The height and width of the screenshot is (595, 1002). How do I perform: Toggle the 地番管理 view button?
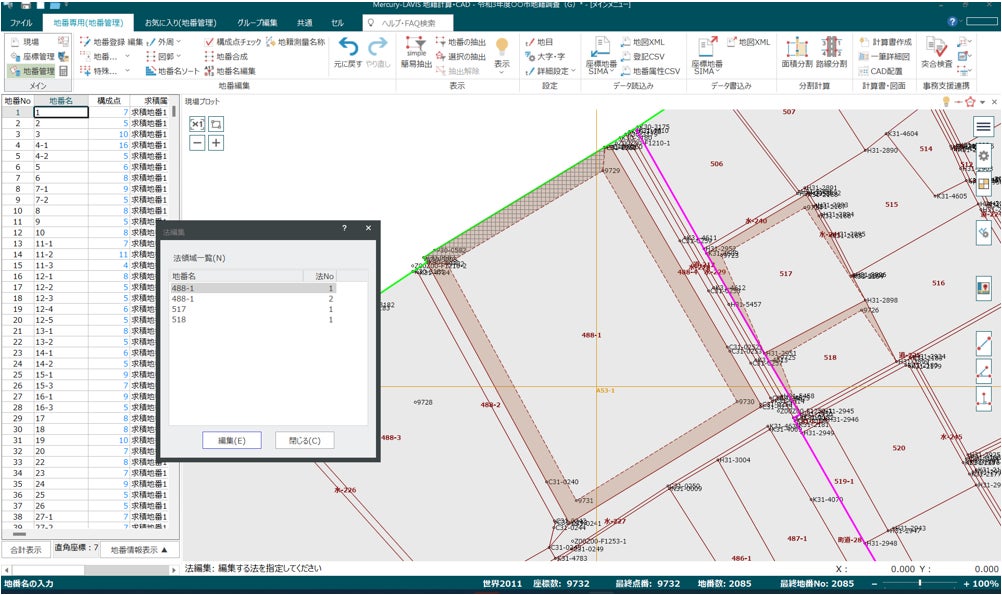coord(31,71)
